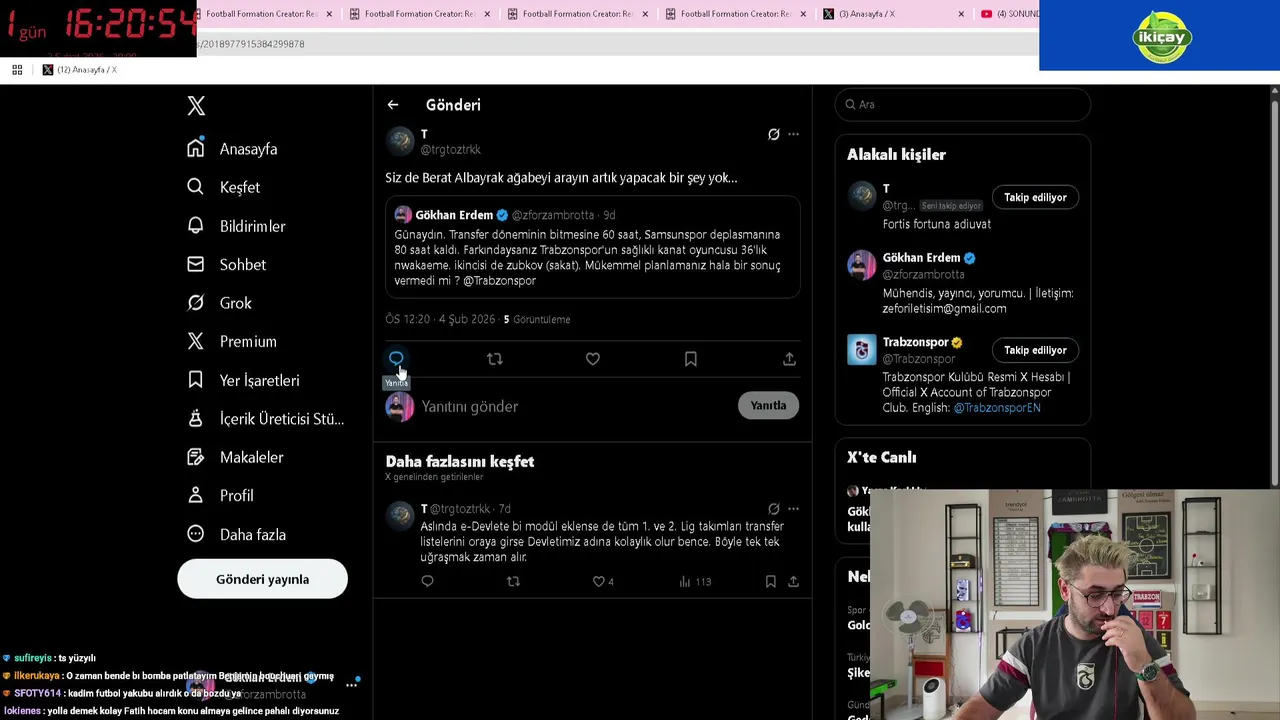The image size is (1280, 720).
Task: Repost the e-Devlet post
Action: [513, 581]
